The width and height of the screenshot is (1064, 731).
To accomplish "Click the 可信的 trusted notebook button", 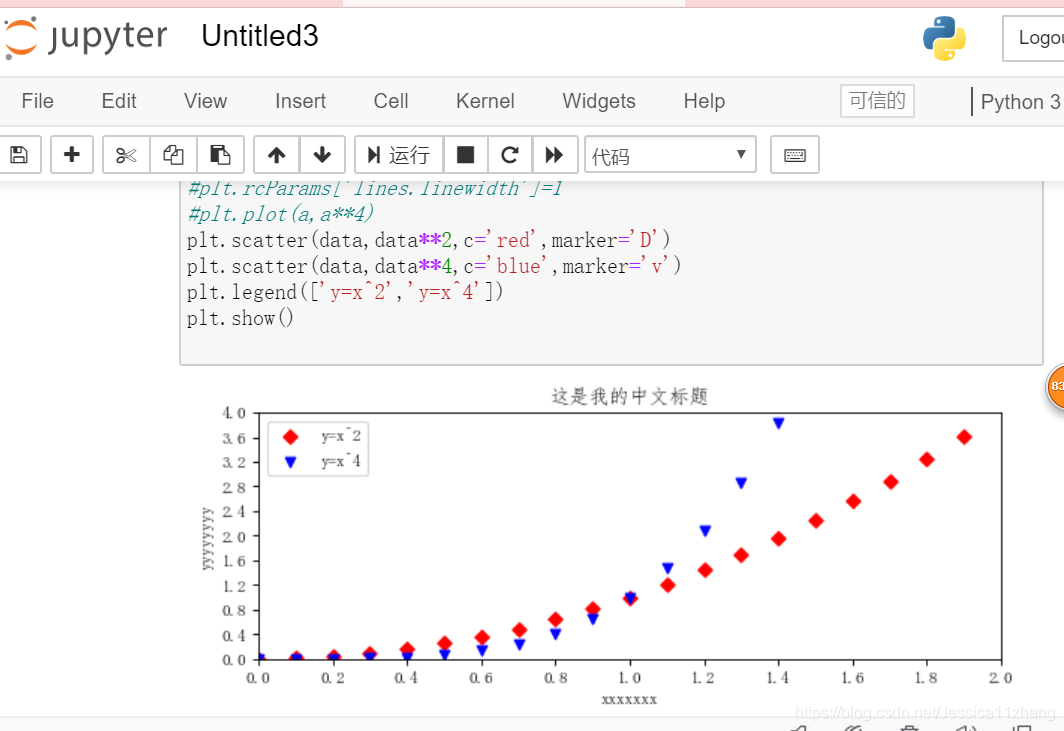I will click(877, 101).
